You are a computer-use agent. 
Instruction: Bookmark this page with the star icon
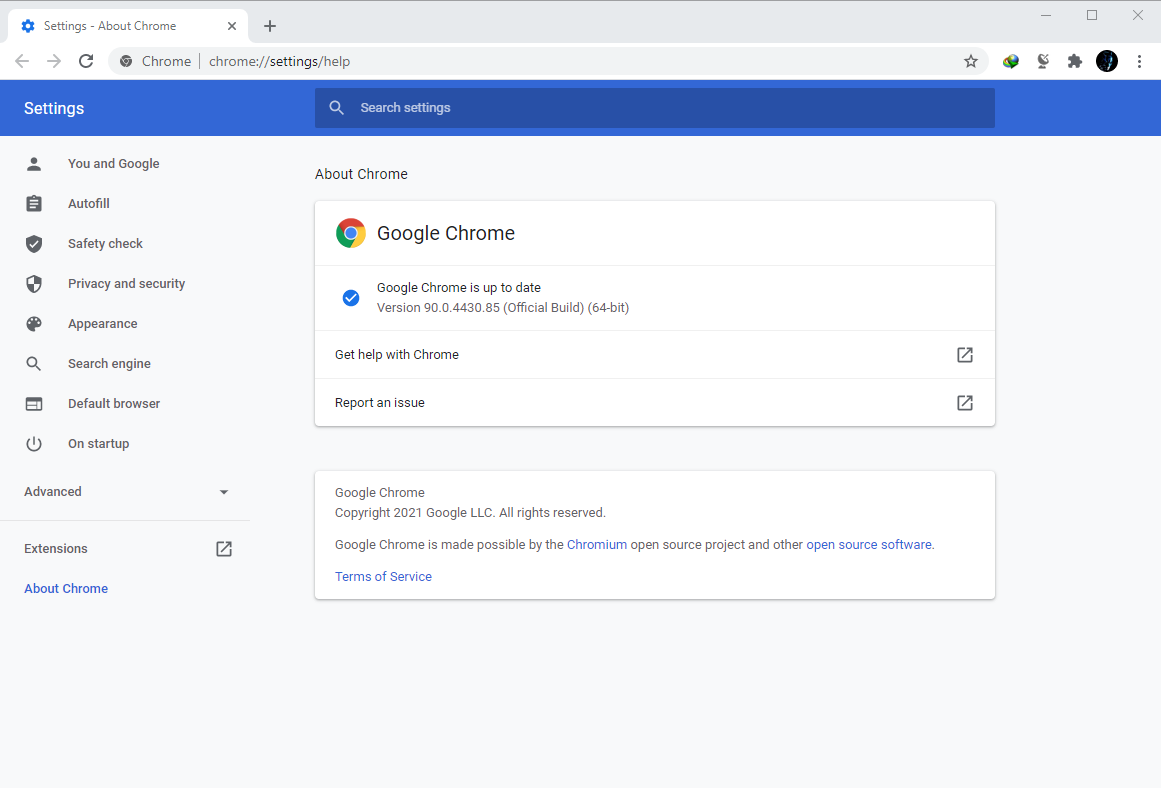coord(971,61)
